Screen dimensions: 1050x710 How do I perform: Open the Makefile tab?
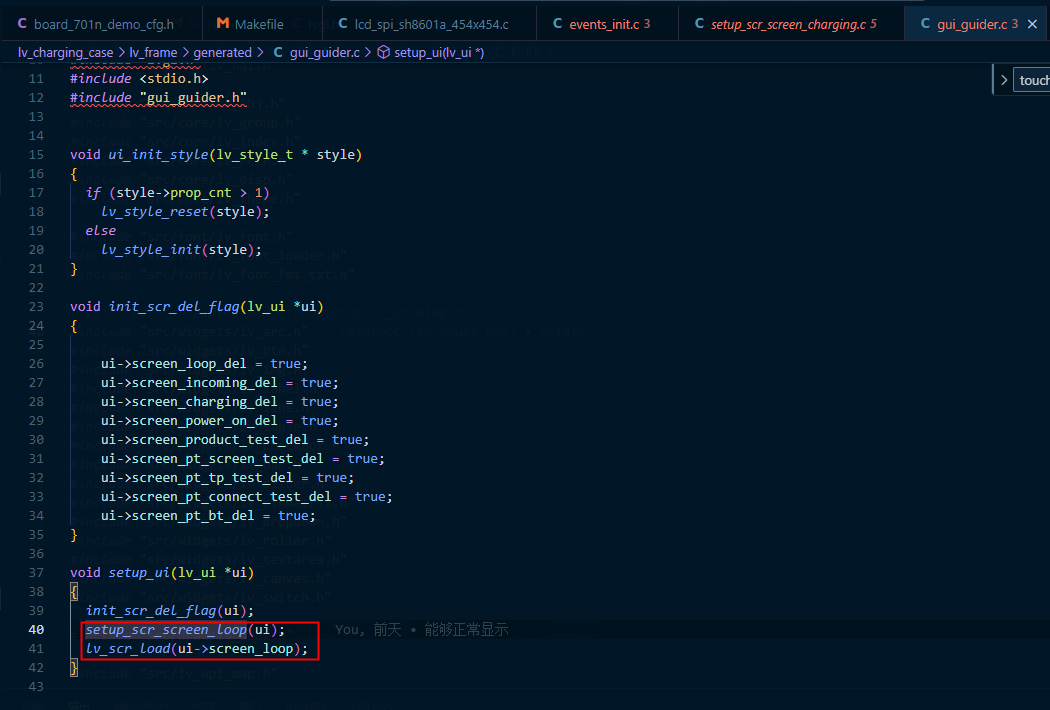click(262, 23)
